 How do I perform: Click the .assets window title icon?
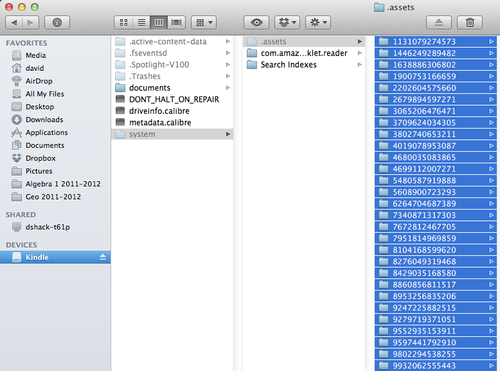[379, 7]
